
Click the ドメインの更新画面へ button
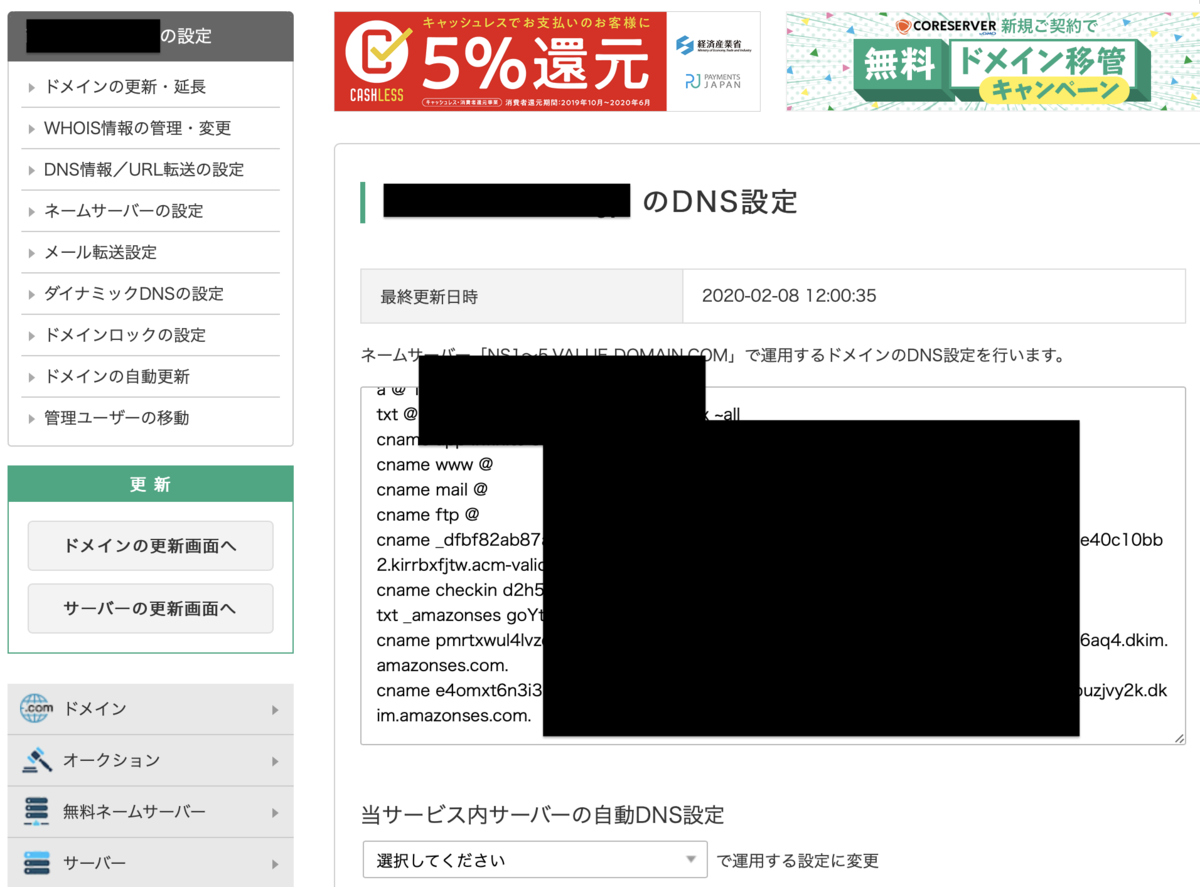[150, 546]
